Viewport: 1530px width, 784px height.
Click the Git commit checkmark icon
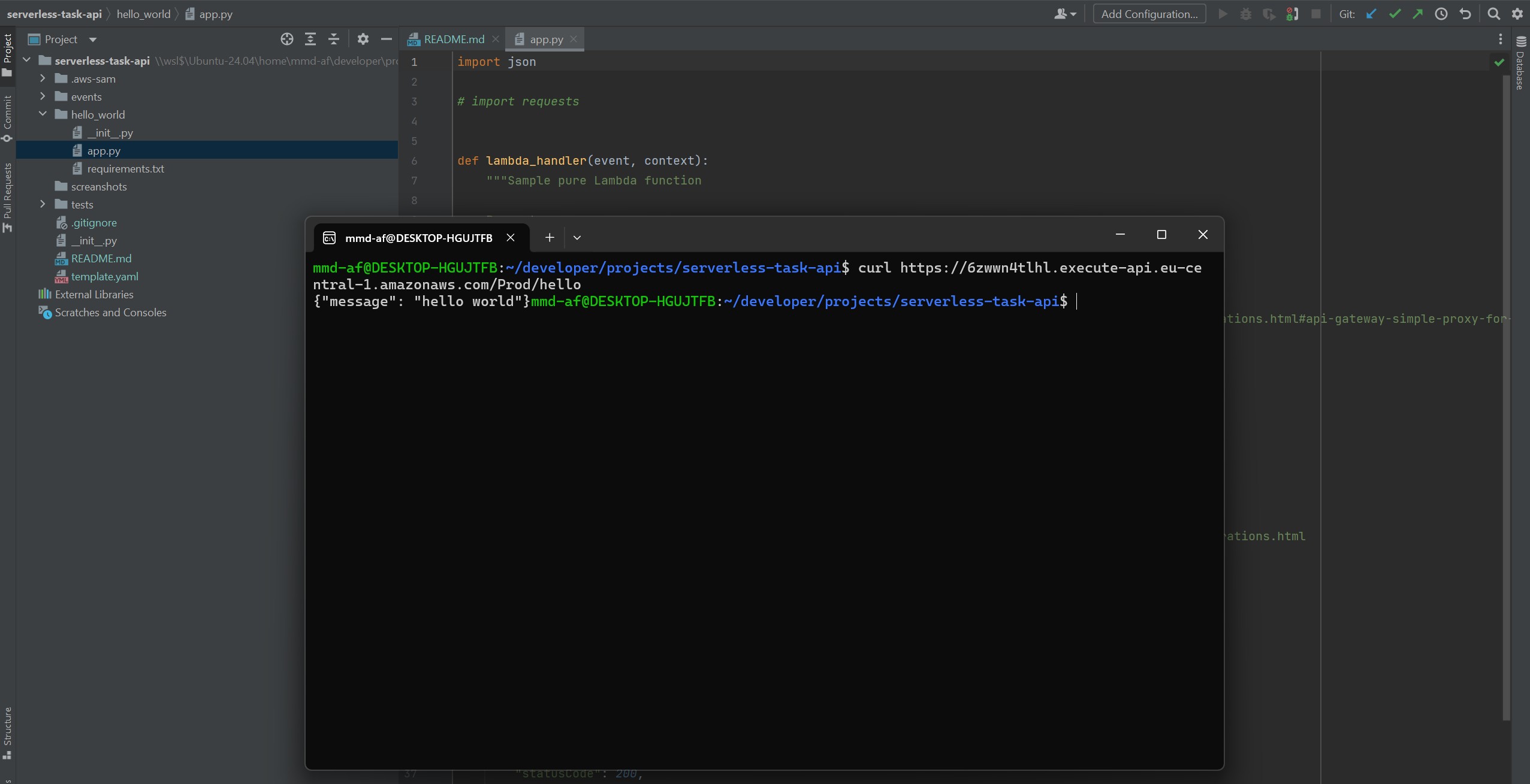(1395, 14)
